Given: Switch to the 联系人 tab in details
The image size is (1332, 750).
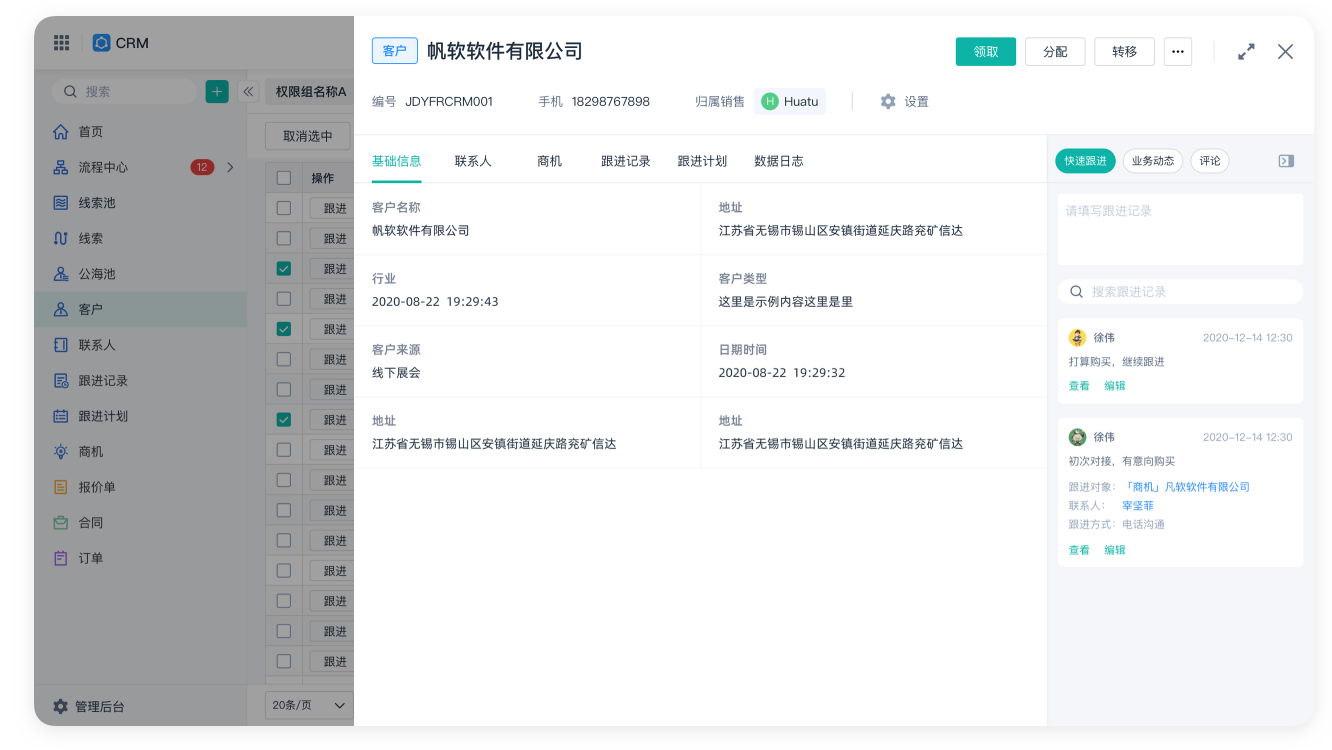Looking at the screenshot, I should 473,161.
